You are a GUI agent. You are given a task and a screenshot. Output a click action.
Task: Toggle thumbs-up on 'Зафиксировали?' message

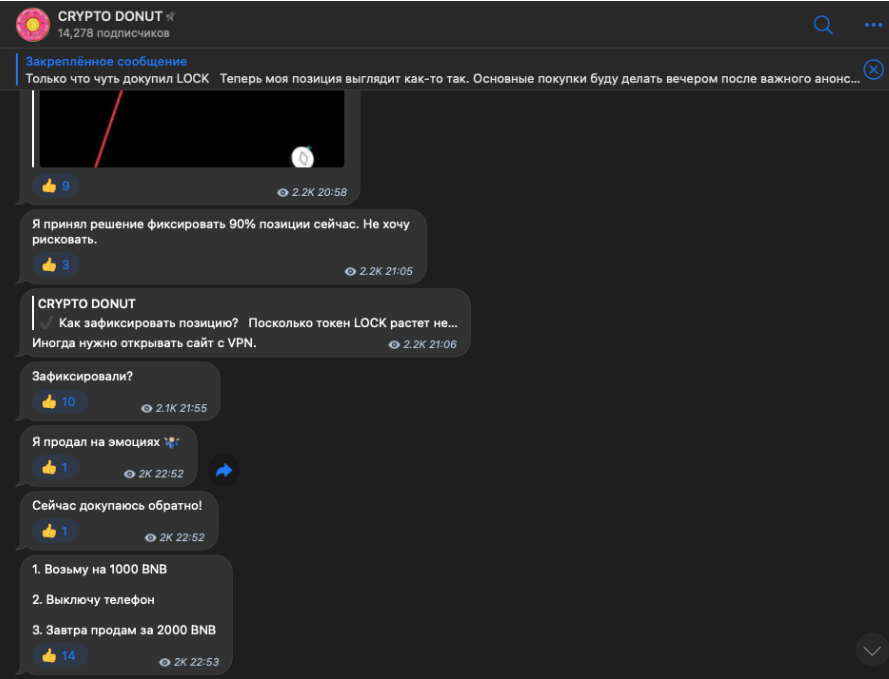[x=59, y=402]
